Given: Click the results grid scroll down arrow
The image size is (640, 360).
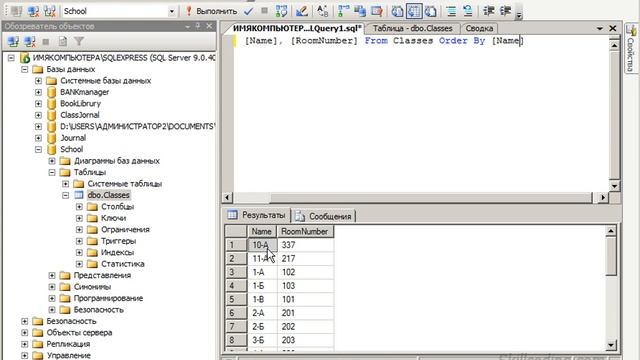Looking at the screenshot, I should (611, 345).
